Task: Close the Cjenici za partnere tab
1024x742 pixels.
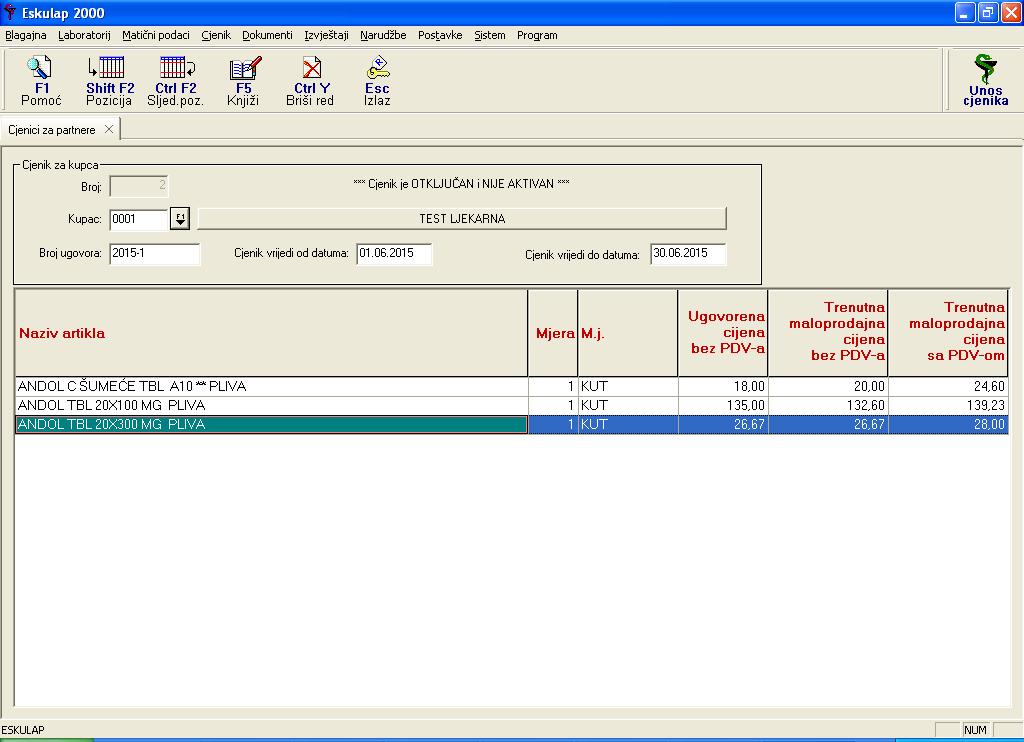Action: (x=109, y=129)
